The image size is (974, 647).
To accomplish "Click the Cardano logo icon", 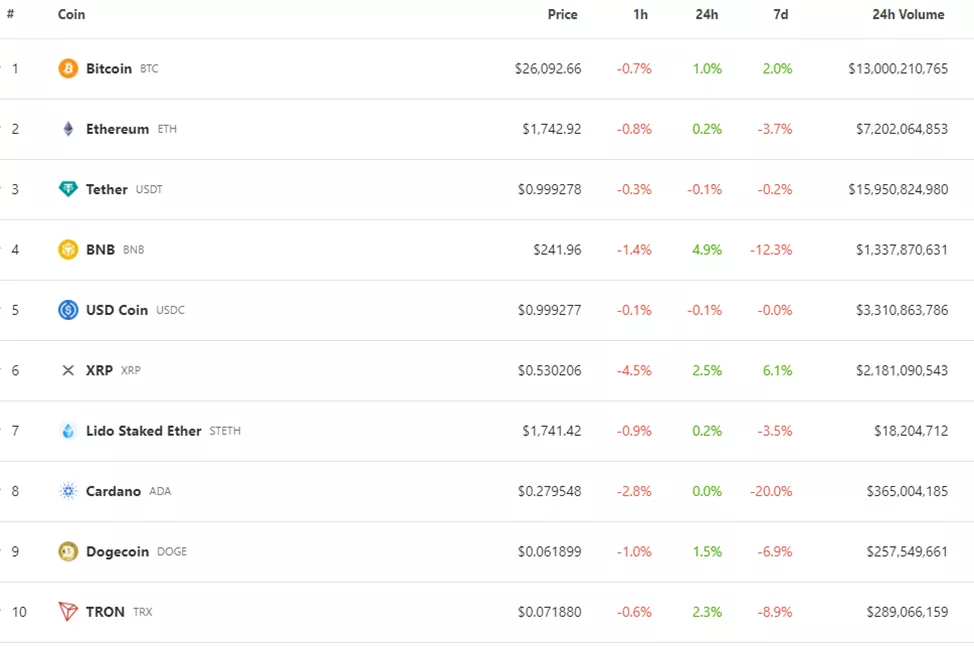I will 68,491.
